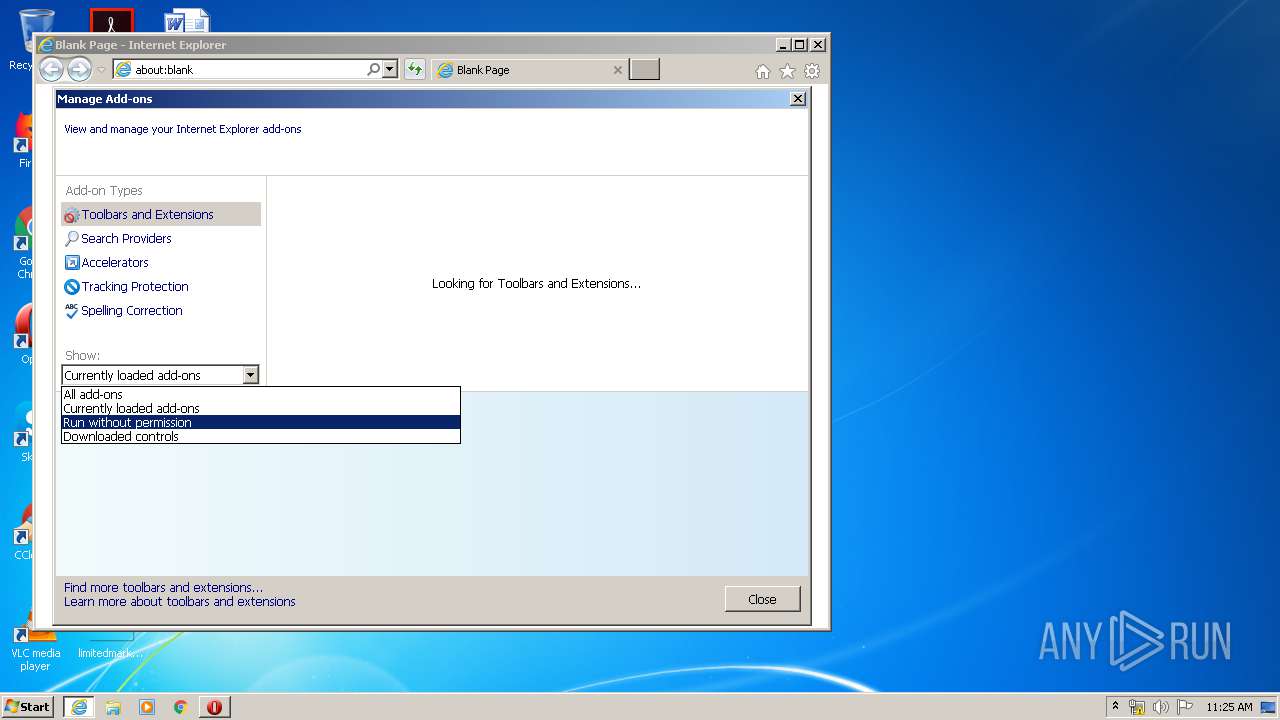Go to Home page icon
The width and height of the screenshot is (1280, 720).
pyautogui.click(x=763, y=71)
